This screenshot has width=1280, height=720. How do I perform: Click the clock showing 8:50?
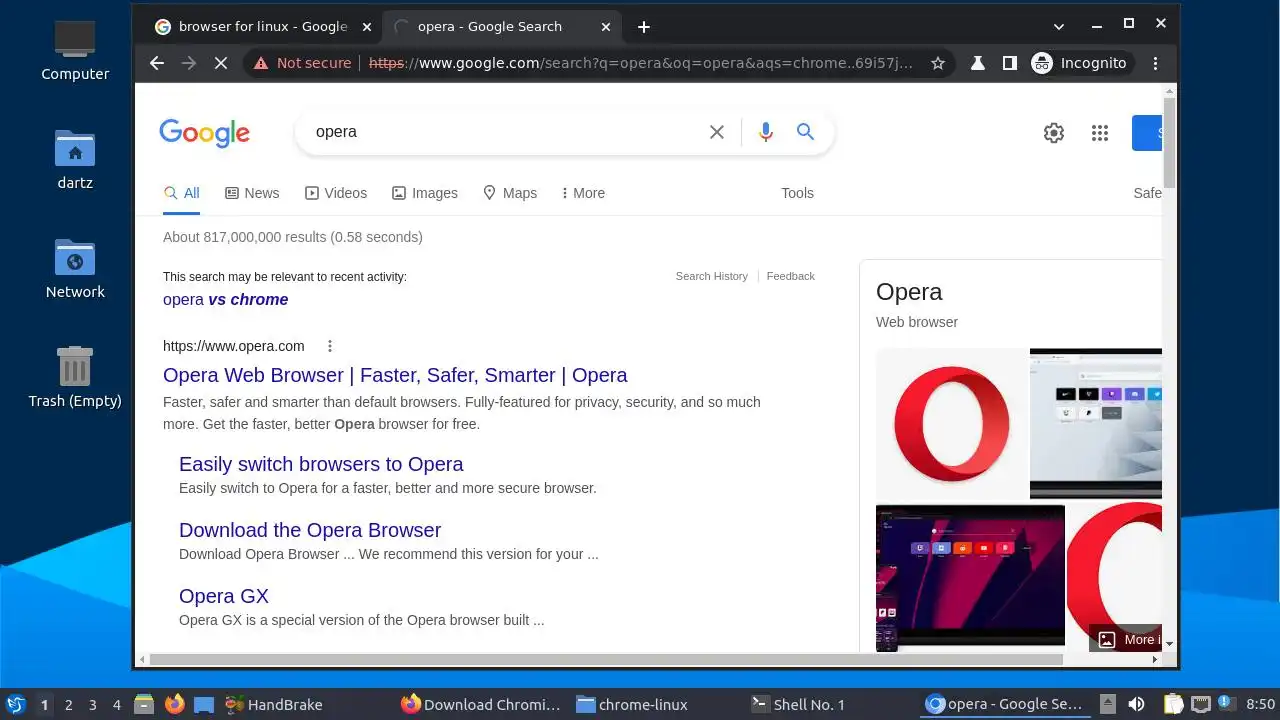(1261, 705)
